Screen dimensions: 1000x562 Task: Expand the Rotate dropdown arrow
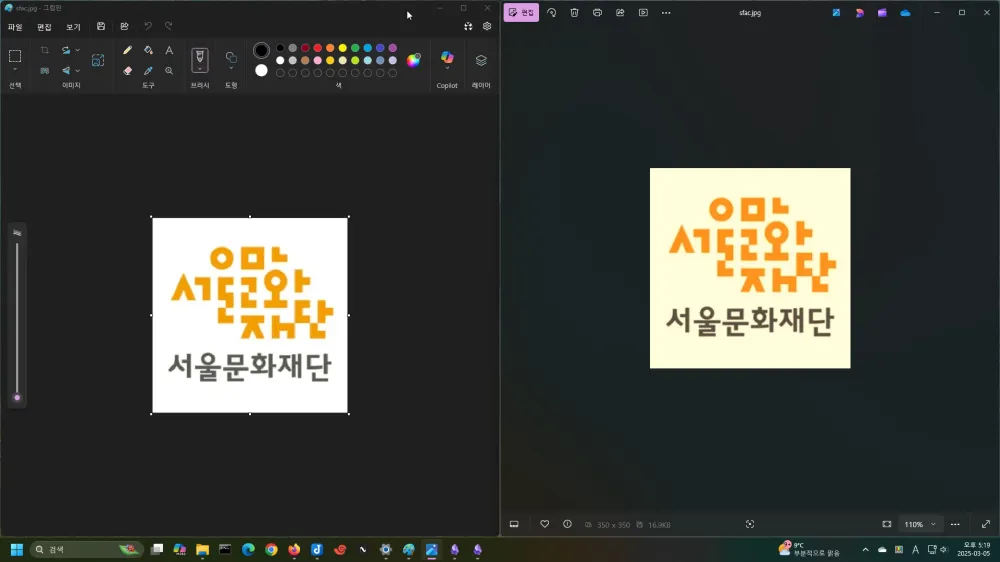[x=78, y=50]
